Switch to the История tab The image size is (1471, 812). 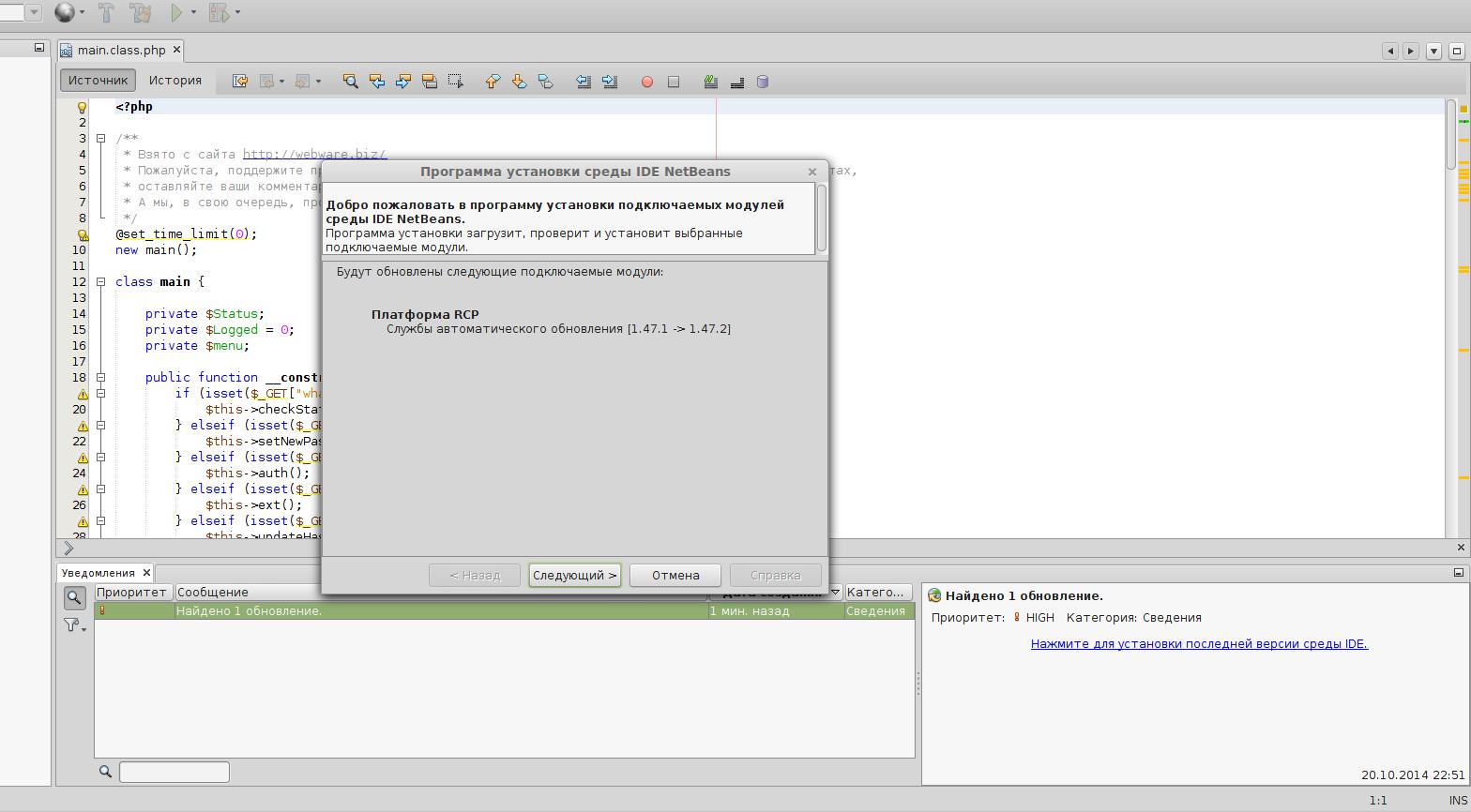(175, 81)
